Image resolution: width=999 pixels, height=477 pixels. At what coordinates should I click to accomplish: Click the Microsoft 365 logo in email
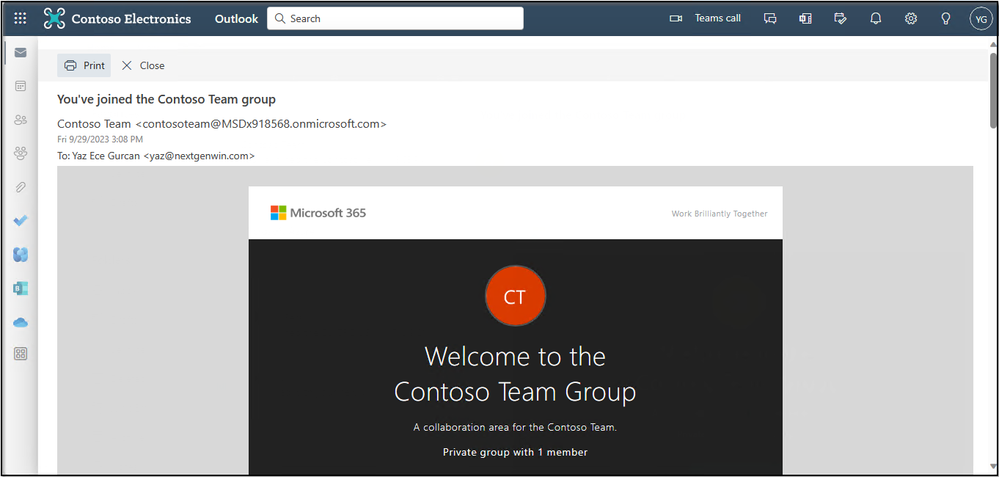point(318,213)
